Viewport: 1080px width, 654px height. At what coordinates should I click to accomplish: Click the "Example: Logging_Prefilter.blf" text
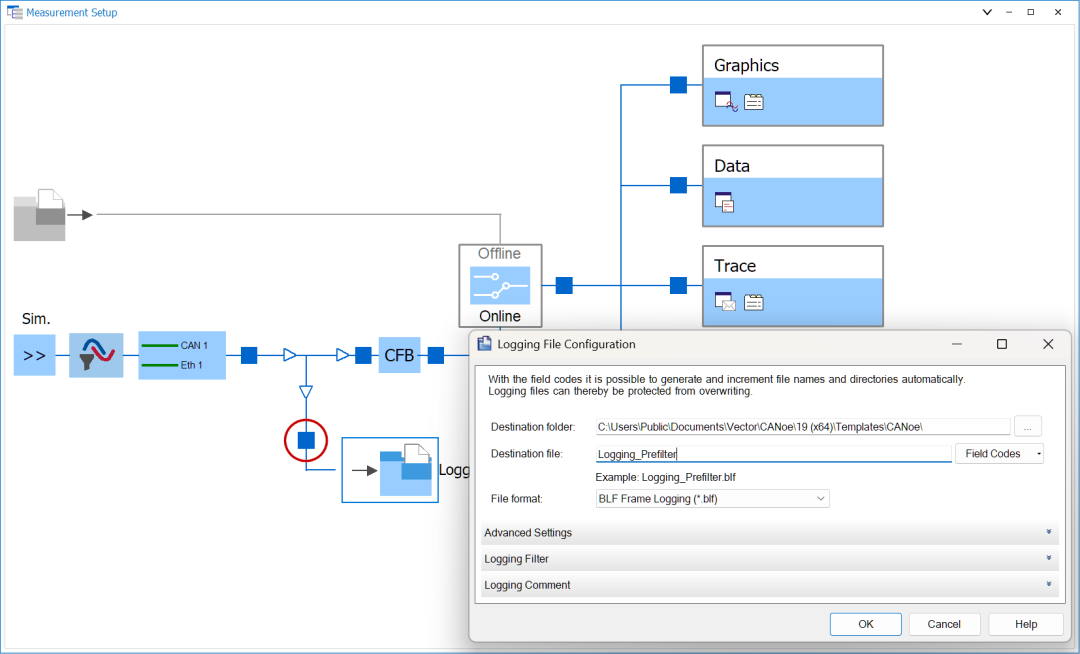click(665, 477)
